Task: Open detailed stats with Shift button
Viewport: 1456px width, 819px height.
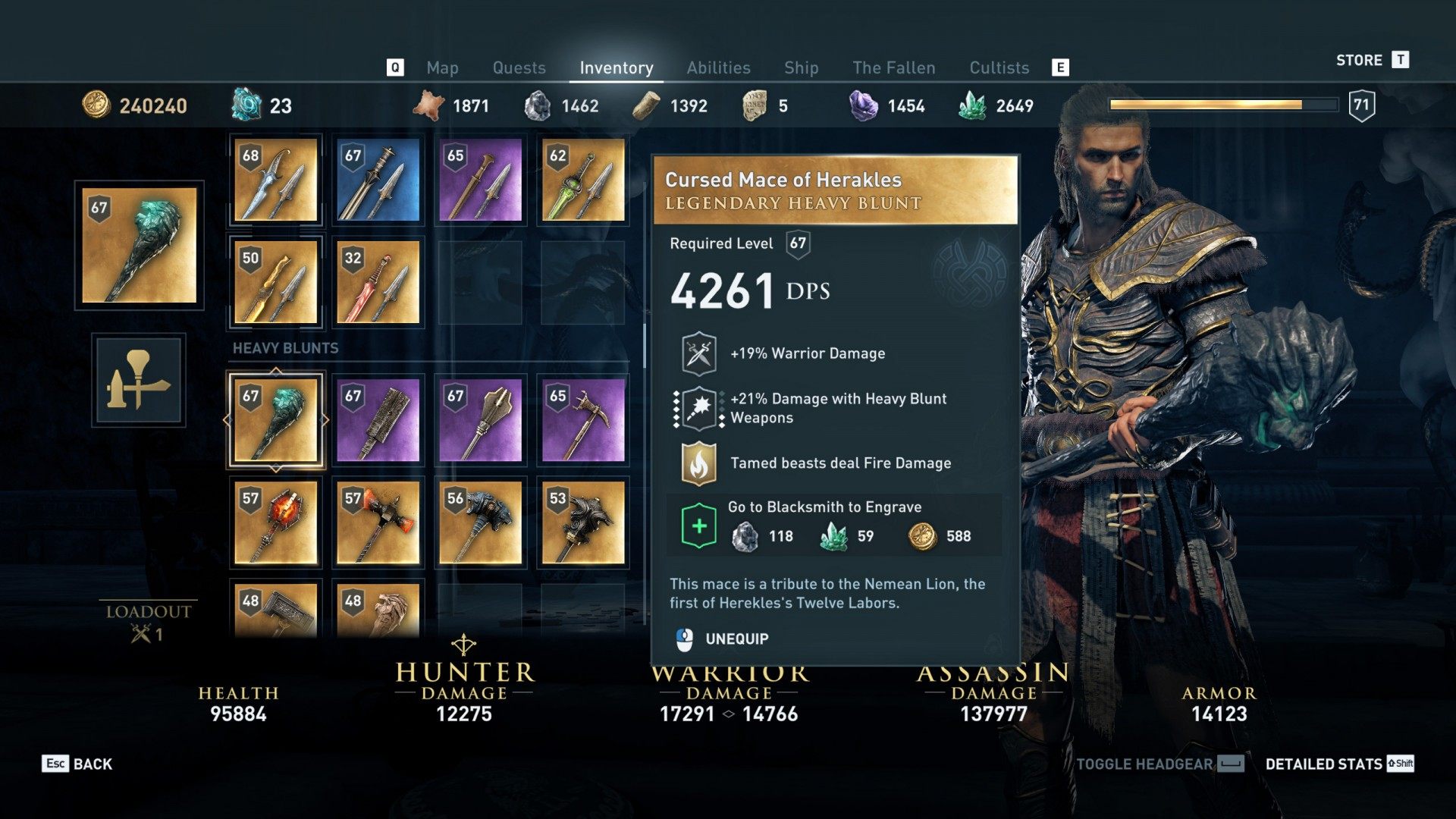Action: [1339, 764]
